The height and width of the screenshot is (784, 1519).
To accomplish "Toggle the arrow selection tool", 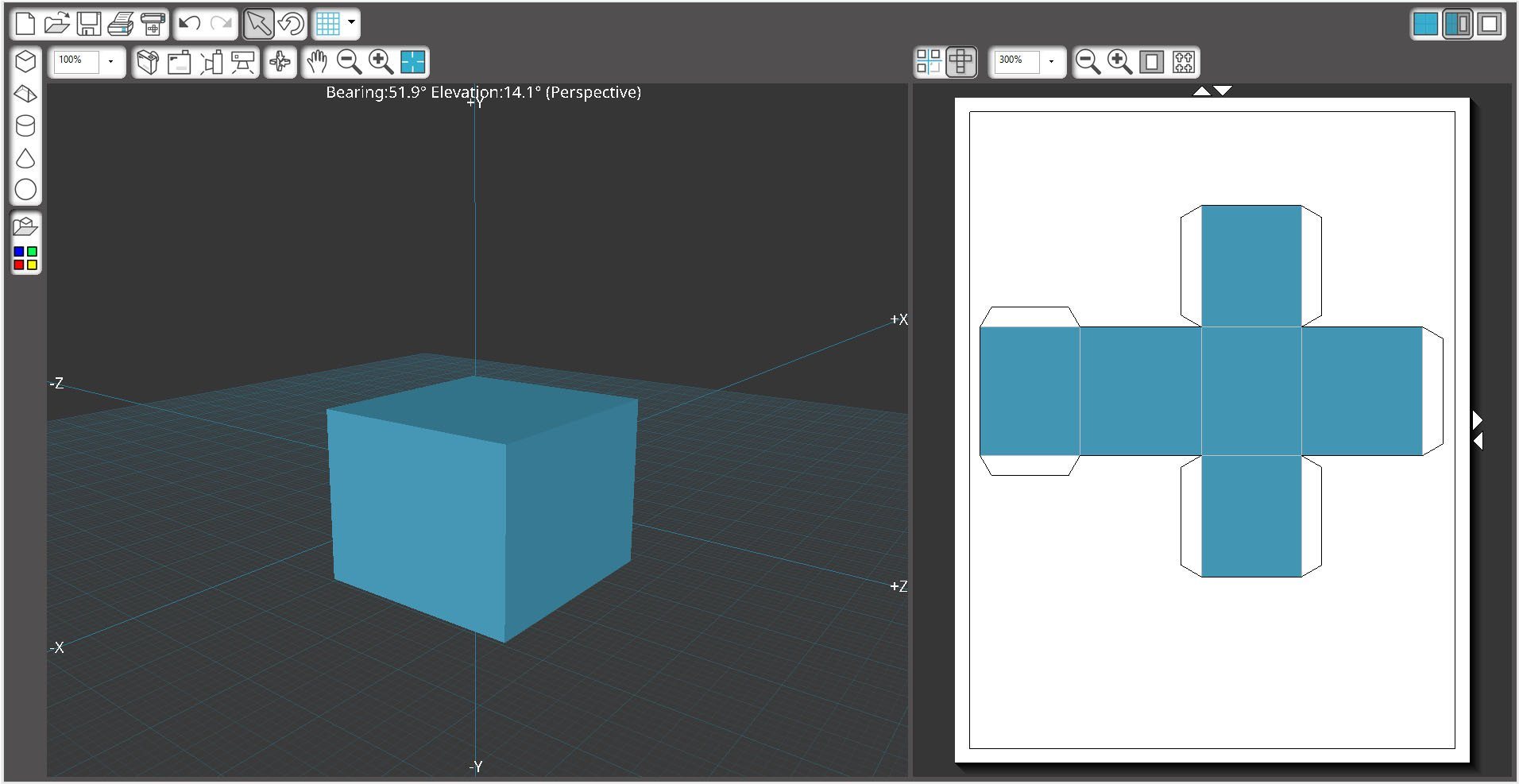I will (258, 24).
